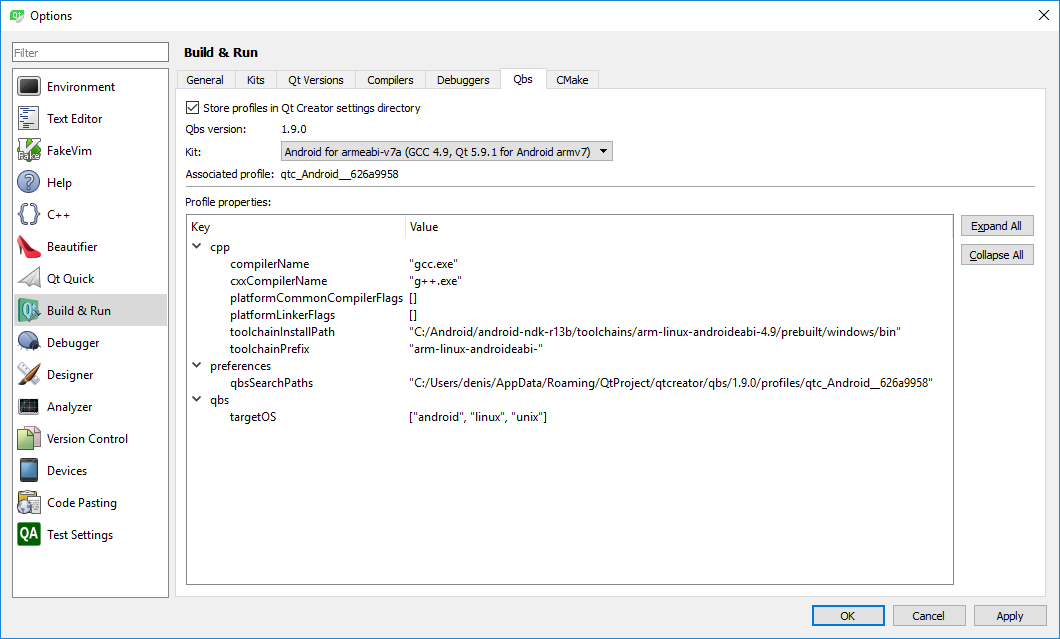Select the Beautifier red shoe icon
1060x639 pixels.
pyautogui.click(x=29, y=247)
